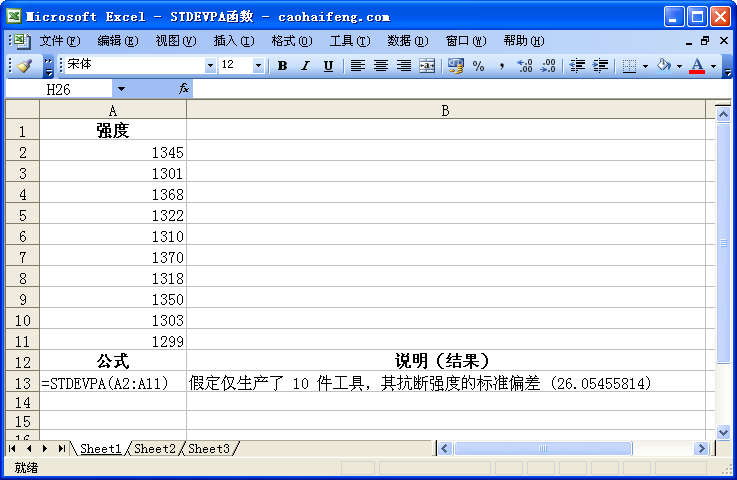This screenshot has width=737, height=480.
Task: Expand toolbar options chevron near brush
Action: (x=48, y=66)
